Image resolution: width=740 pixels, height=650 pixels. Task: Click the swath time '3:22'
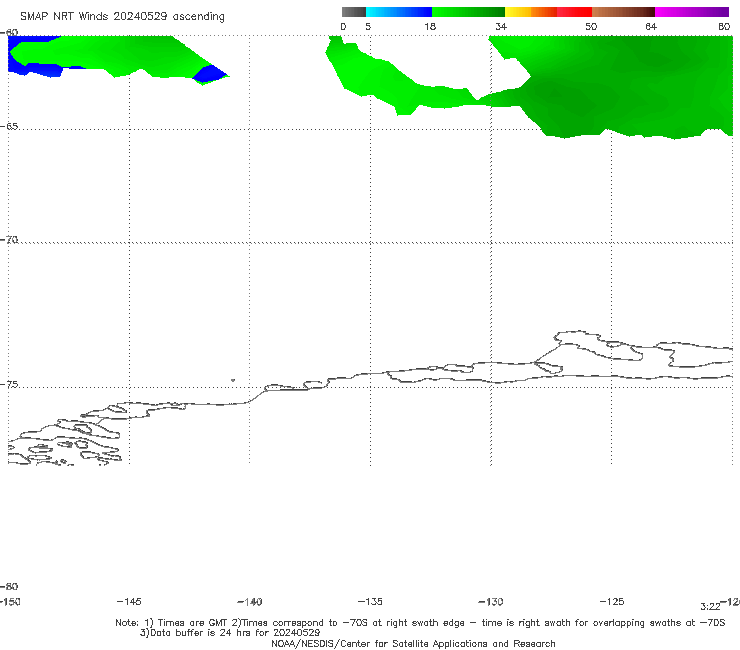click(x=710, y=607)
